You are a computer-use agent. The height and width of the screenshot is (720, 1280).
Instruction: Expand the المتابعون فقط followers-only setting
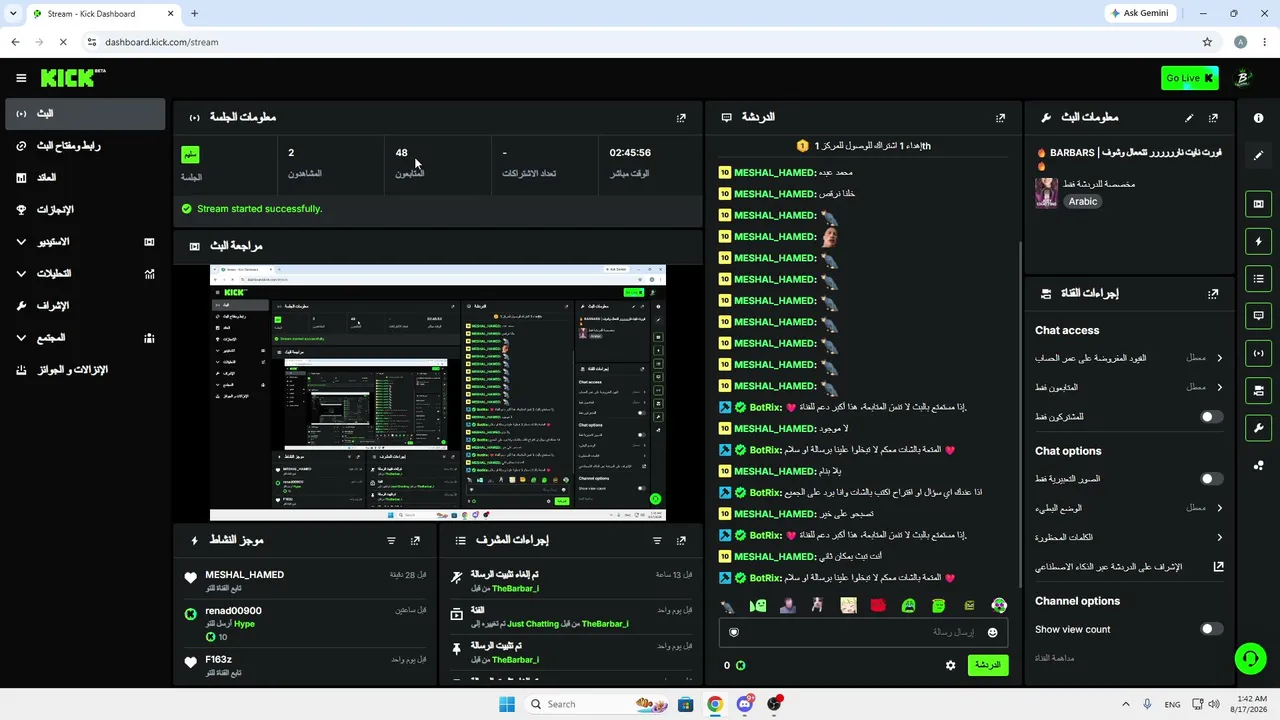click(x=1129, y=387)
